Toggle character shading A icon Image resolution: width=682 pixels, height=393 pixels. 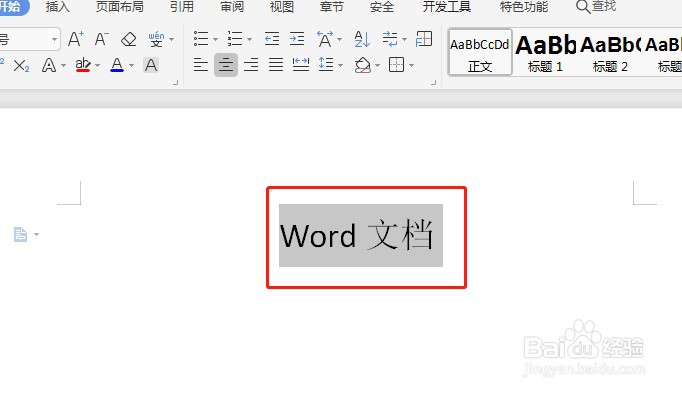coord(151,65)
